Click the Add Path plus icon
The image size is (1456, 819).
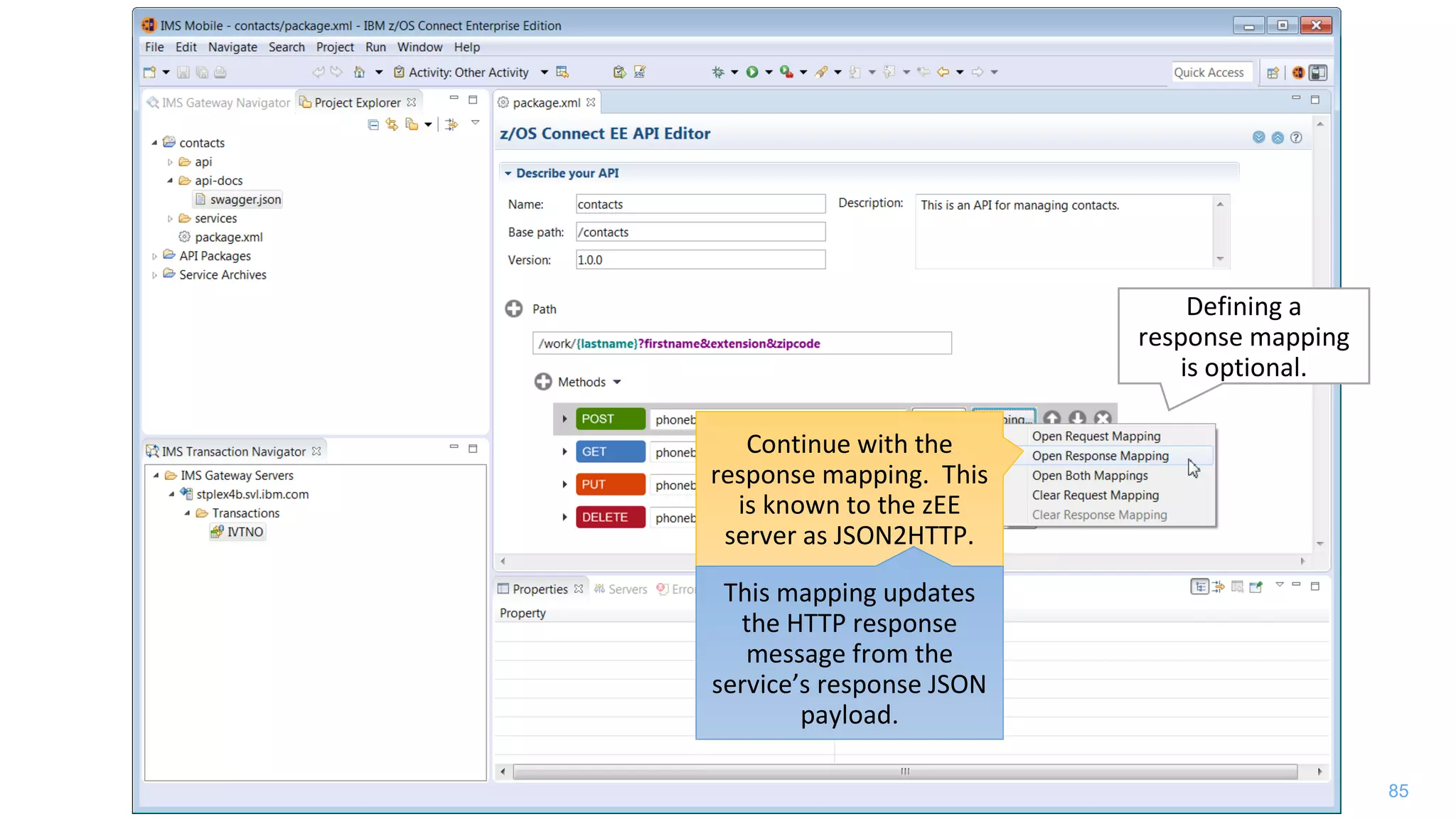(x=513, y=309)
